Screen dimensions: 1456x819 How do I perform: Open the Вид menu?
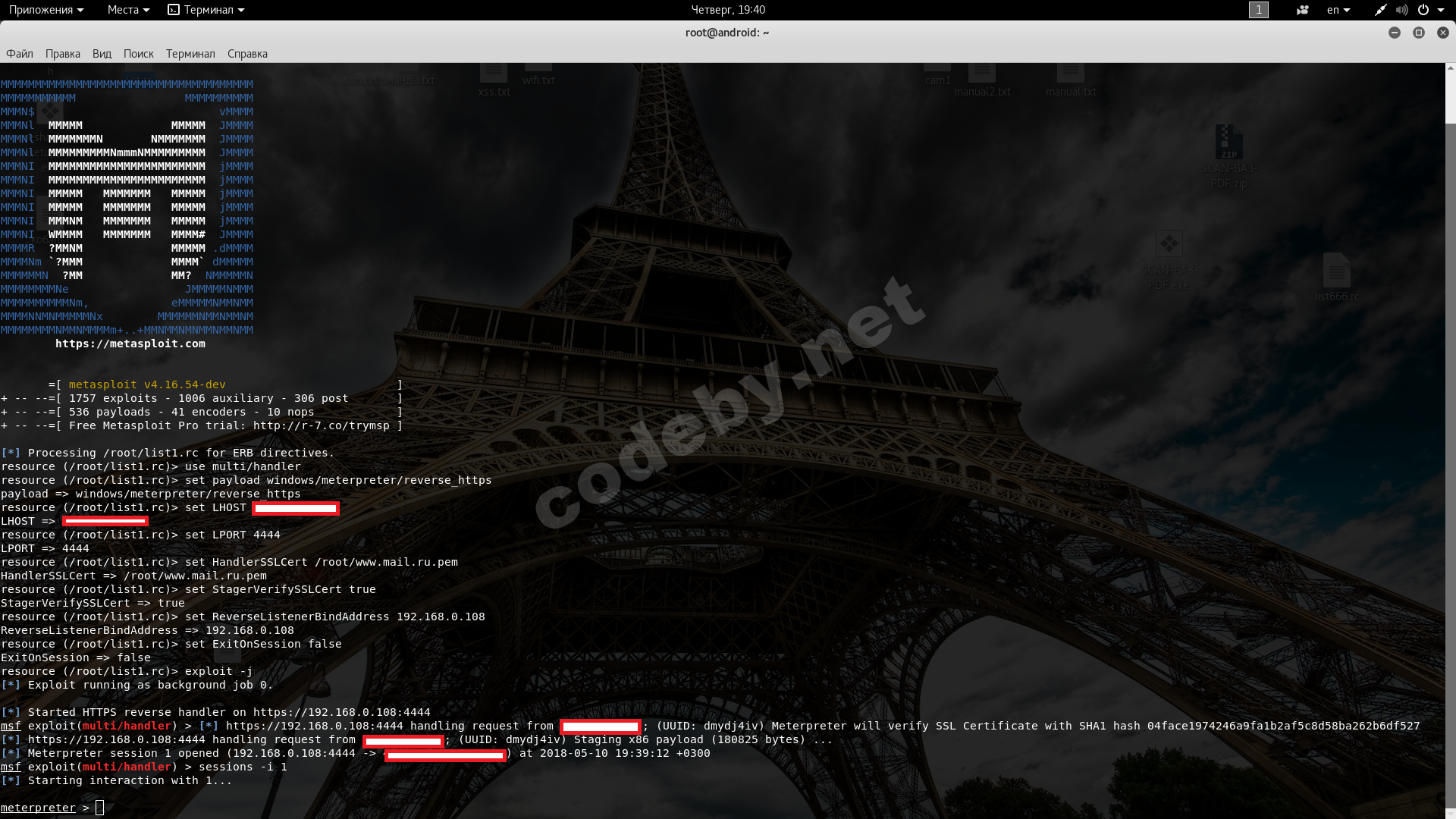click(102, 54)
